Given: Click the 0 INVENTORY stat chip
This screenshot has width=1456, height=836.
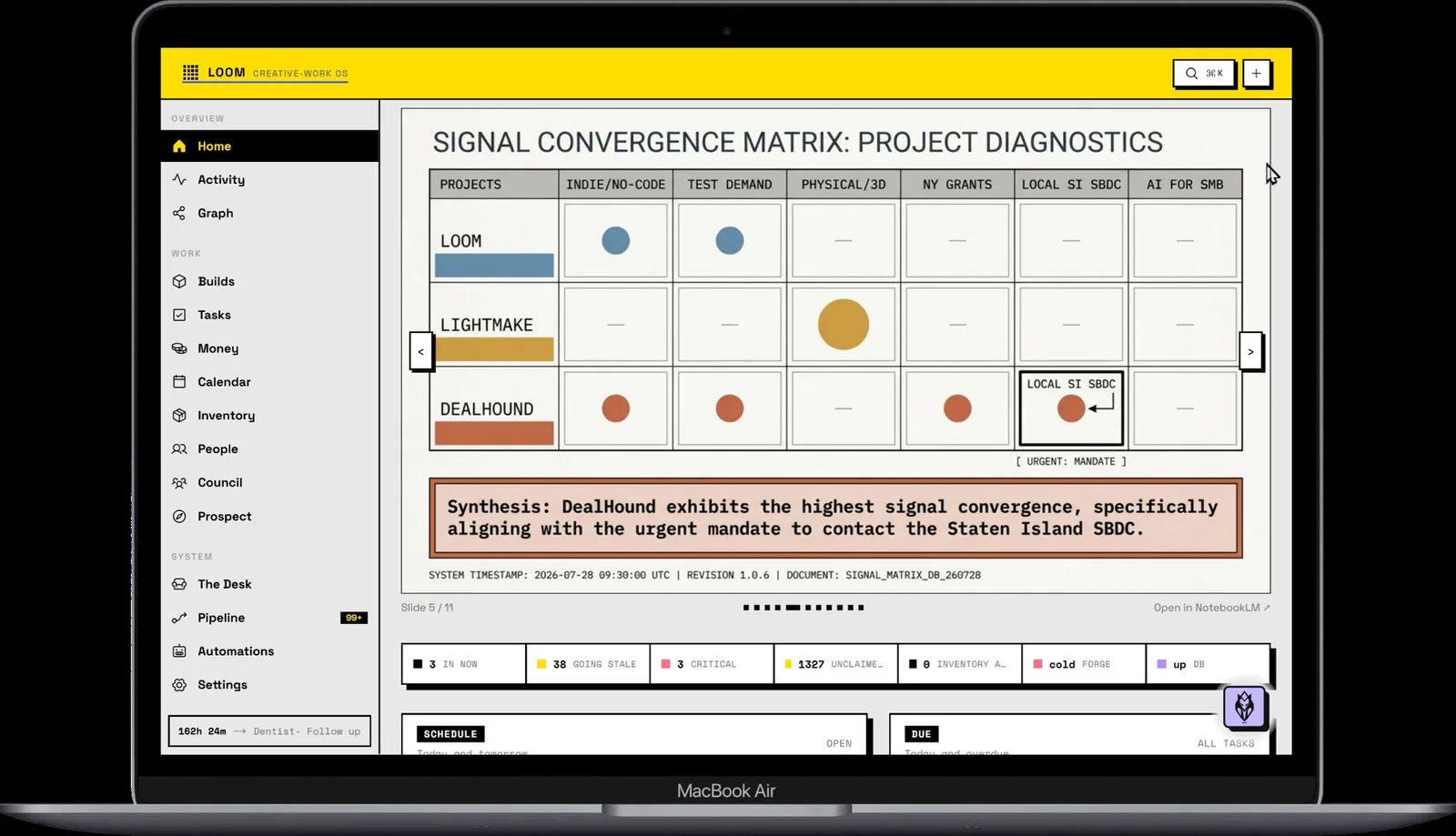Looking at the screenshot, I should tap(960, 664).
